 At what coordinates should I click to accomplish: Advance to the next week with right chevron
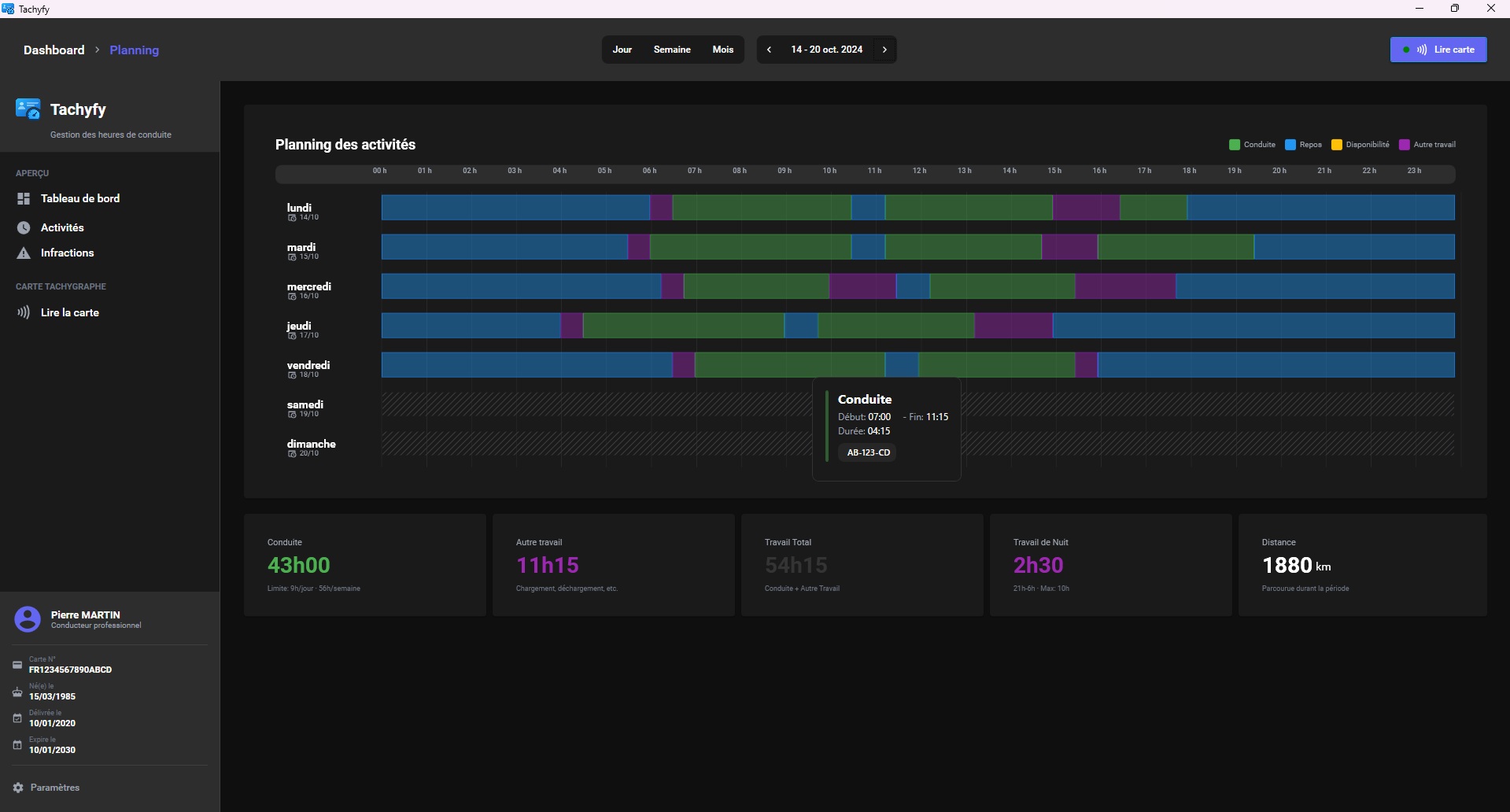tap(884, 50)
